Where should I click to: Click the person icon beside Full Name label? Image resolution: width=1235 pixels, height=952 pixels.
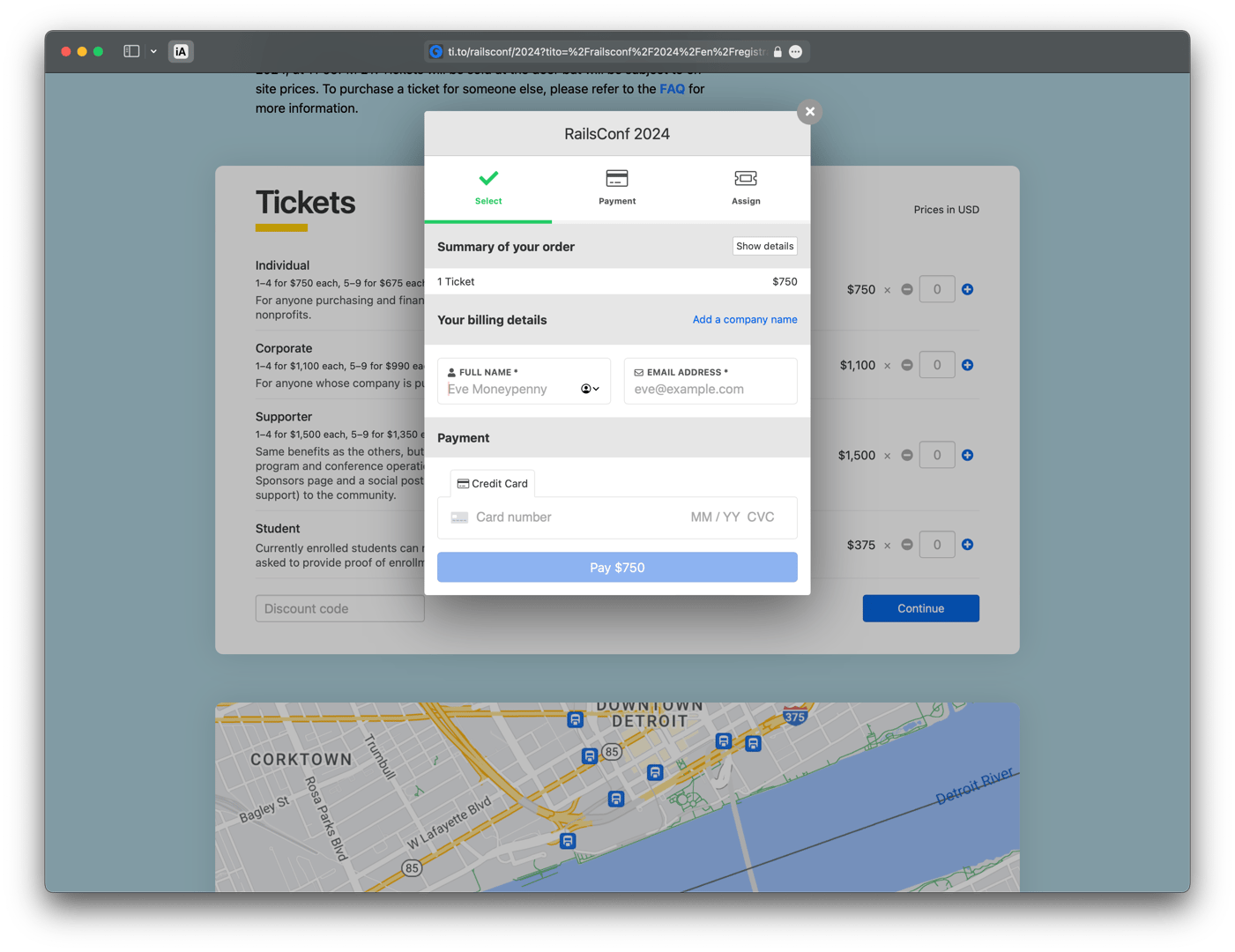[x=451, y=372]
